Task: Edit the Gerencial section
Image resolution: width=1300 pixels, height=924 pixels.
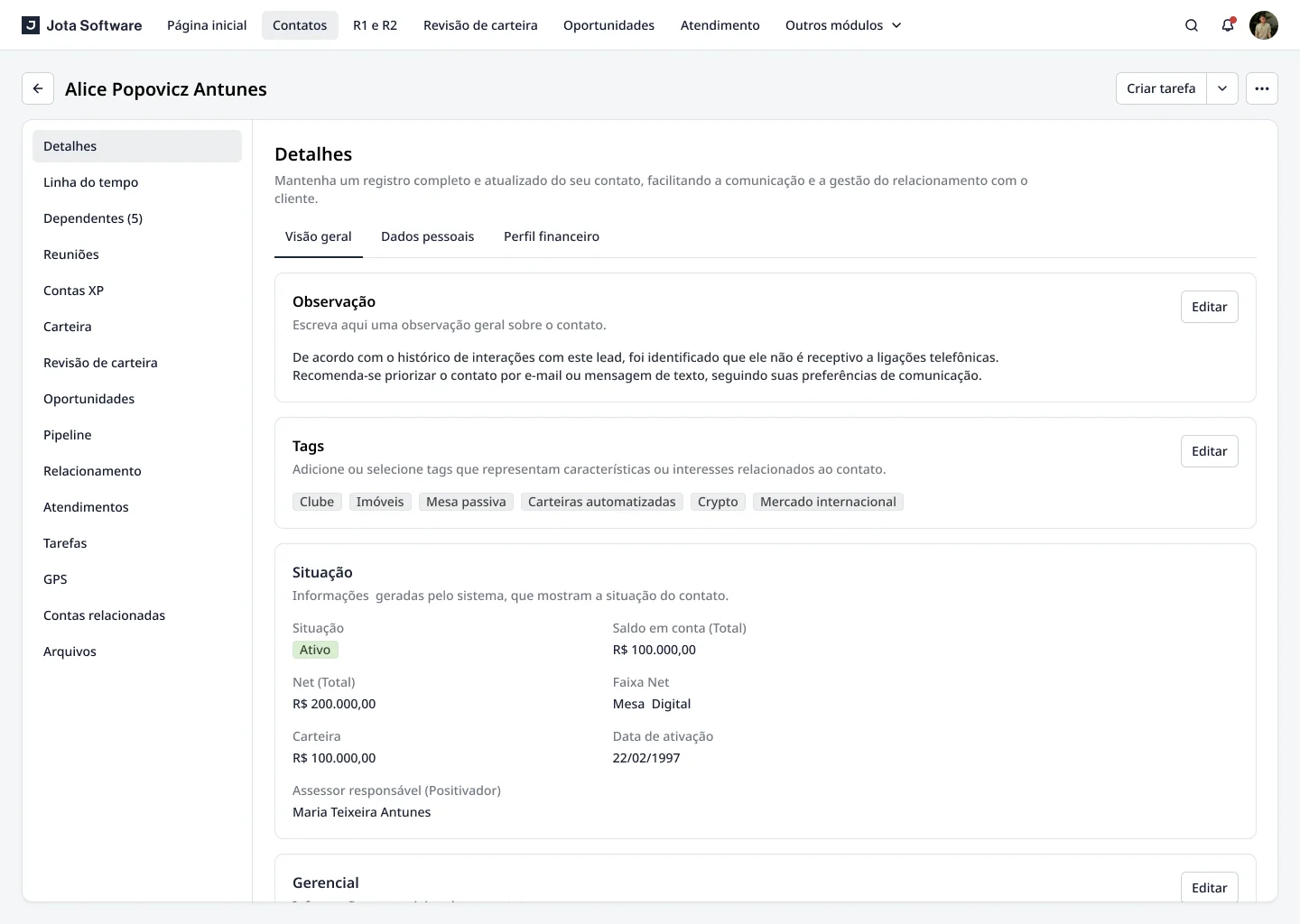Action: [x=1209, y=887]
